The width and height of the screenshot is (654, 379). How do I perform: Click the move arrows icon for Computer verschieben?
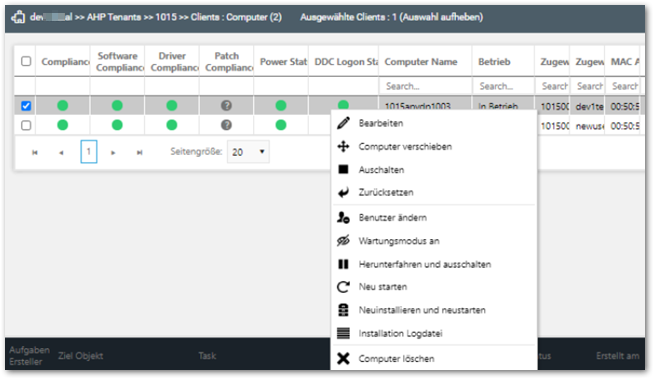(x=343, y=146)
